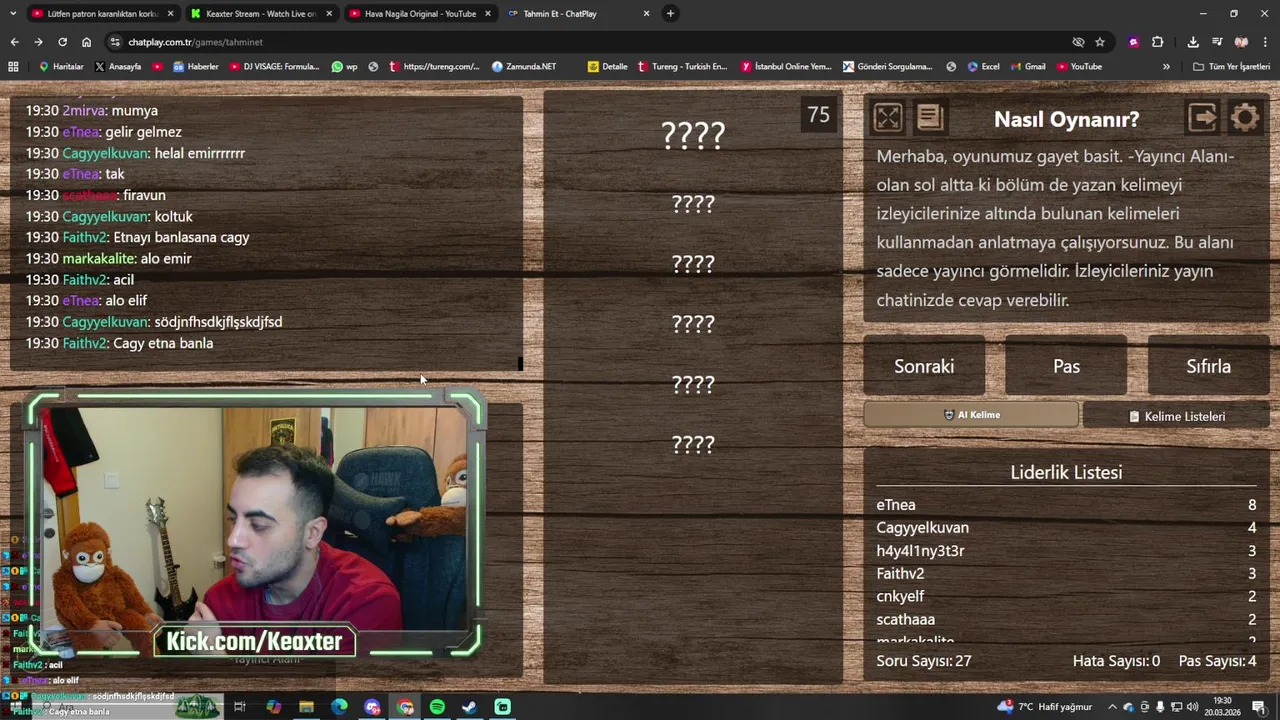Open the Gönderi Sorgulama bookmark
Viewport: 1280px width, 720px height.
(x=888, y=67)
